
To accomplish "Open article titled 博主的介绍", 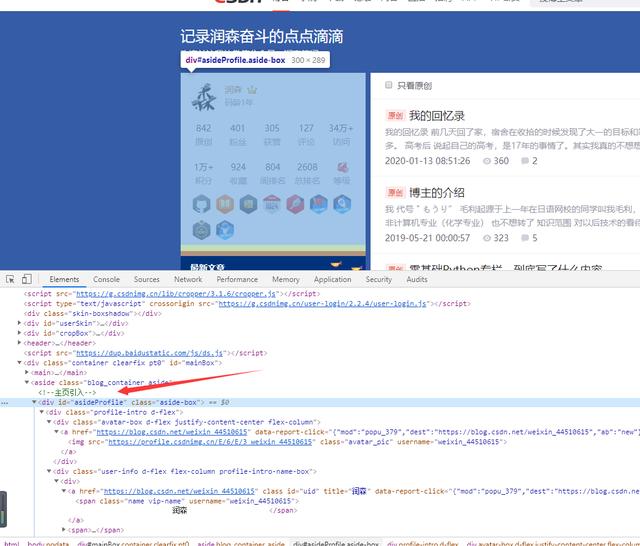I will pos(437,193).
